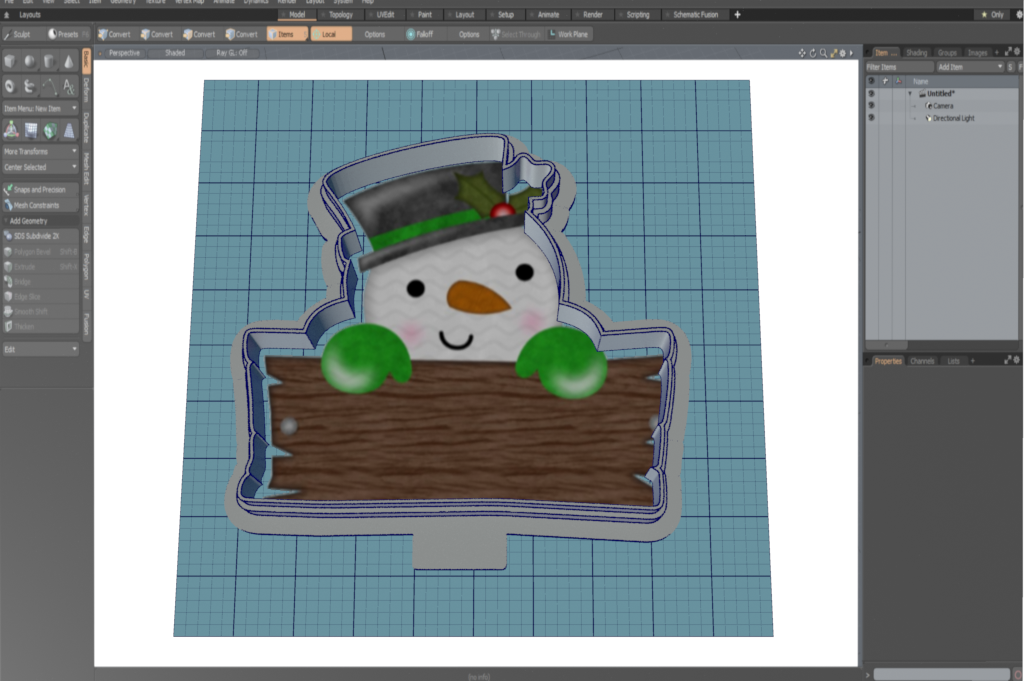Click the viewport zoom magnifier icon

(x=822, y=52)
